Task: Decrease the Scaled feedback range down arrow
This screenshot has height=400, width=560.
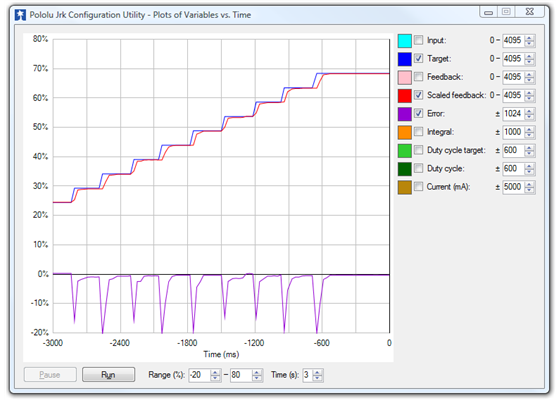Action: (x=529, y=99)
